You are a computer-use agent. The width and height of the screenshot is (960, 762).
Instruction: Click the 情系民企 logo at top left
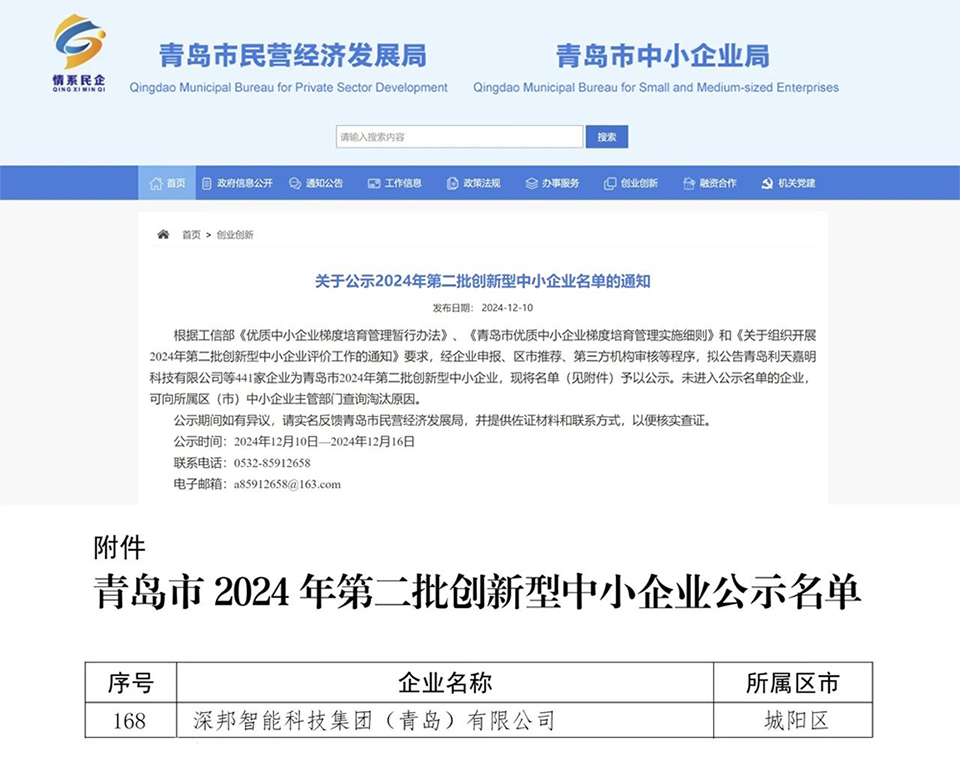[x=79, y=52]
